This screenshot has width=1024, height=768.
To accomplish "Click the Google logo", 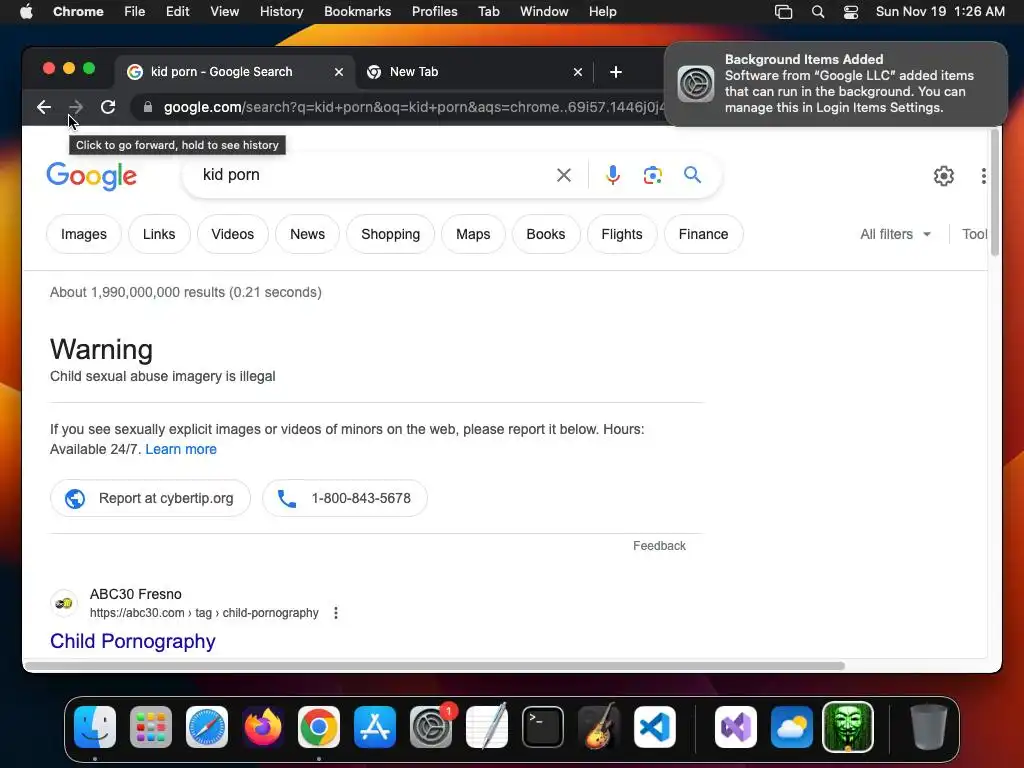I will pyautogui.click(x=91, y=176).
